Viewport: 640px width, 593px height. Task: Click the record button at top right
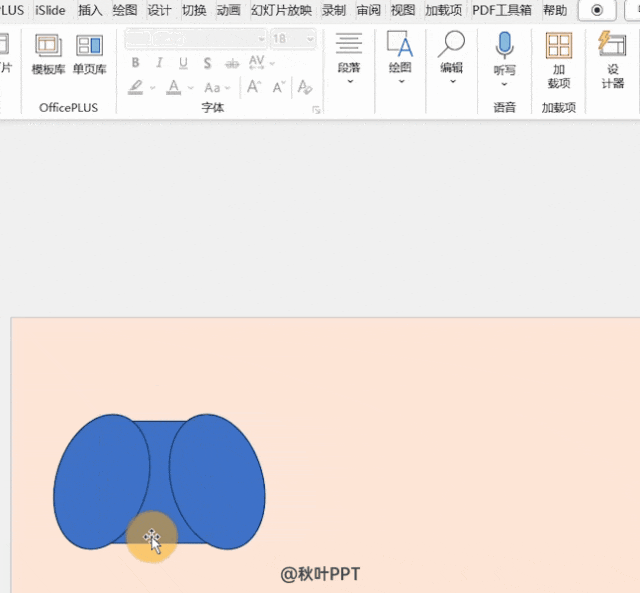597,10
